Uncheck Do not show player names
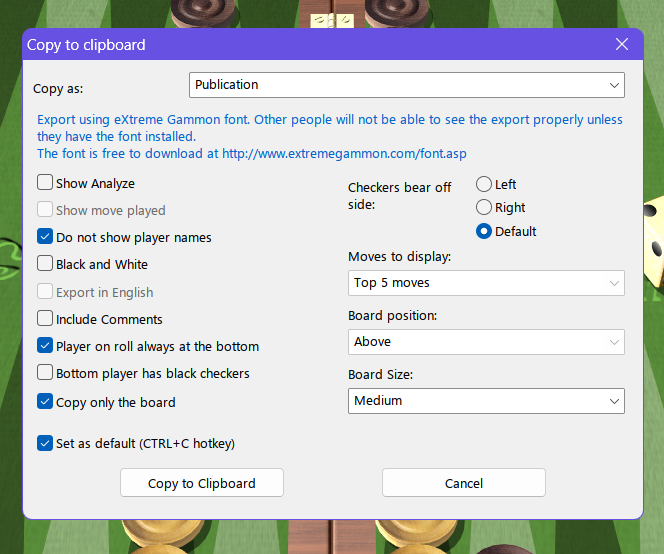 click(45, 236)
